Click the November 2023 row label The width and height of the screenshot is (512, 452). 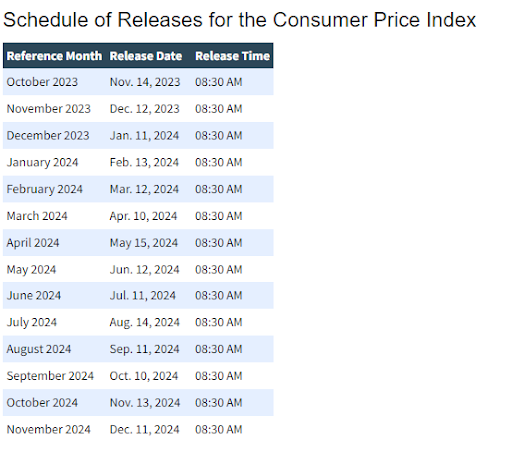[x=49, y=109]
